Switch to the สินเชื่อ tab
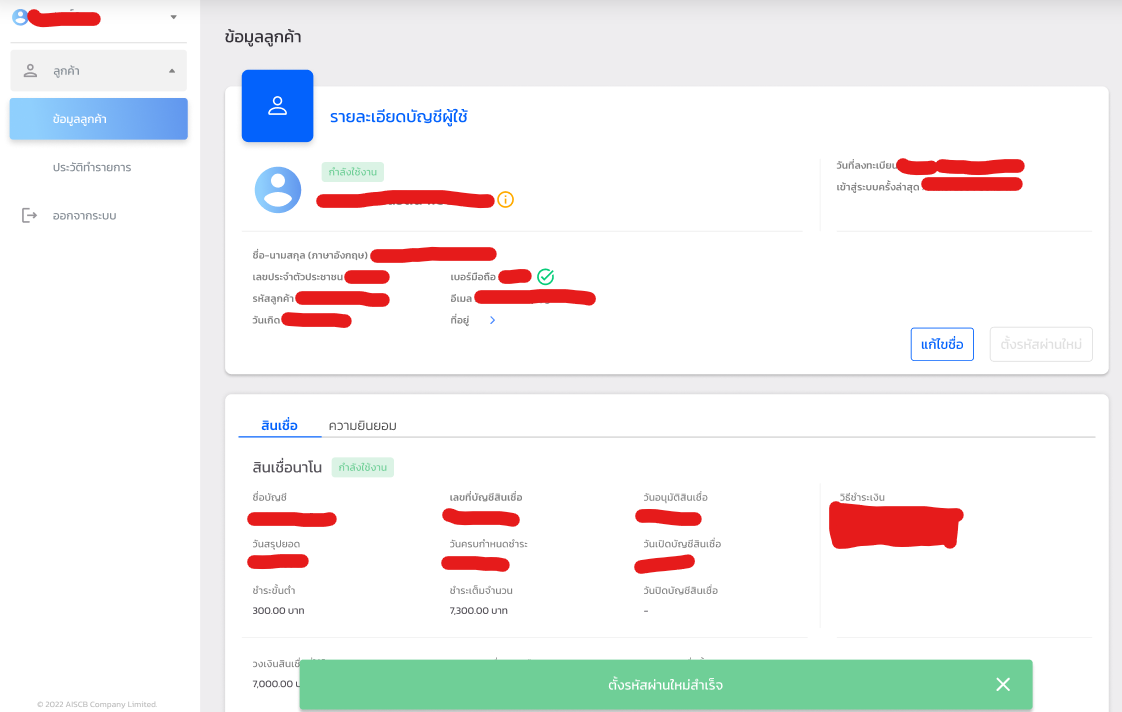1122x712 pixels. click(x=279, y=425)
